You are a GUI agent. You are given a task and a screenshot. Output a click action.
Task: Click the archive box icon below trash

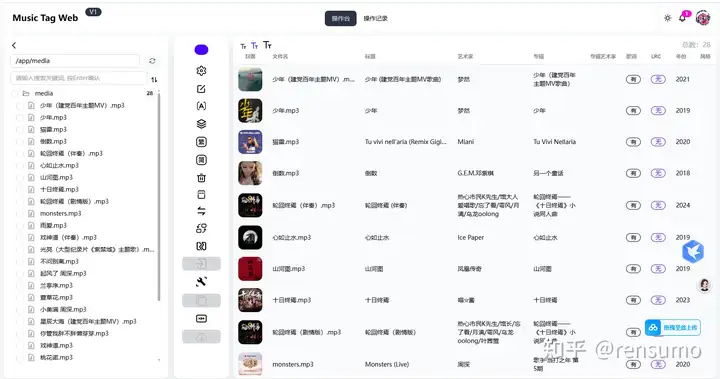pyautogui.click(x=201, y=195)
